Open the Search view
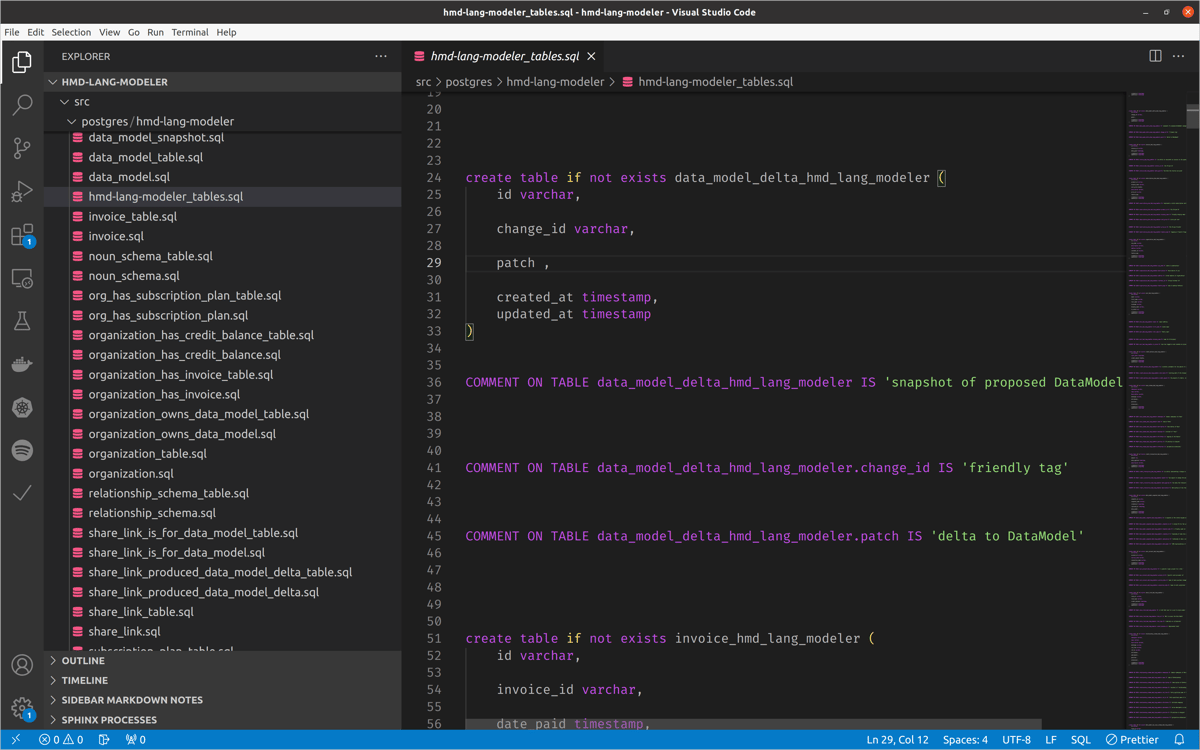 pos(22,104)
